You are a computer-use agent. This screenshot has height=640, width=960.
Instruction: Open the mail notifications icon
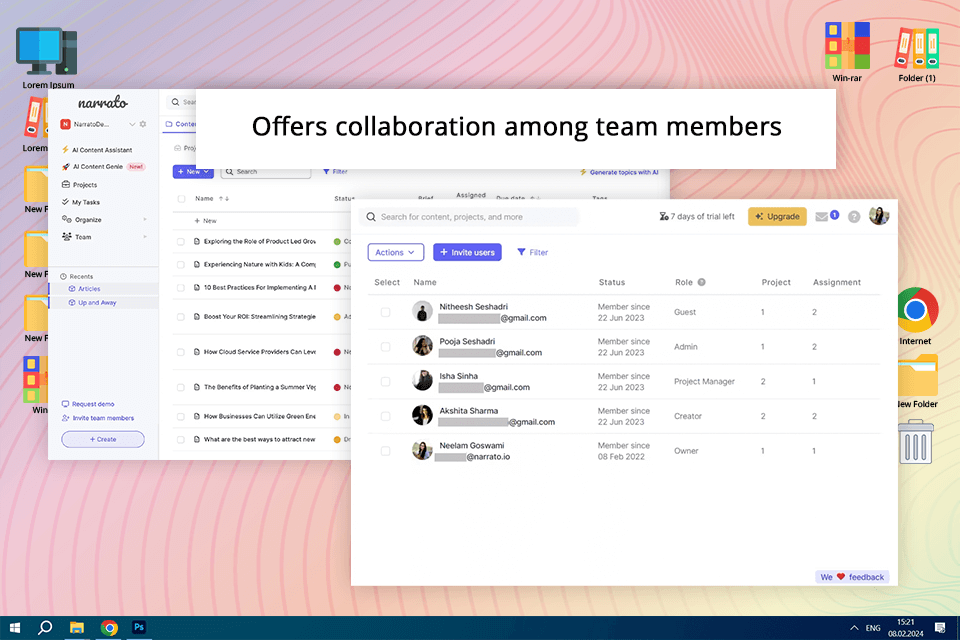pos(822,217)
